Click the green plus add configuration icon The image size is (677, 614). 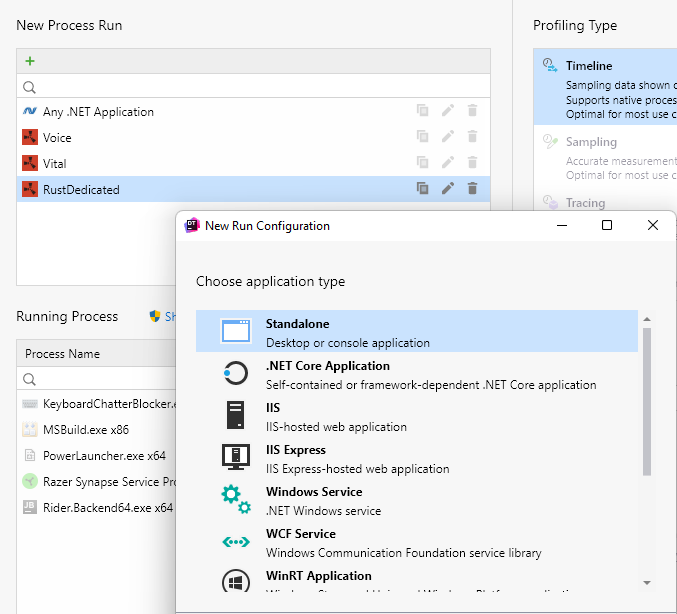(30, 61)
